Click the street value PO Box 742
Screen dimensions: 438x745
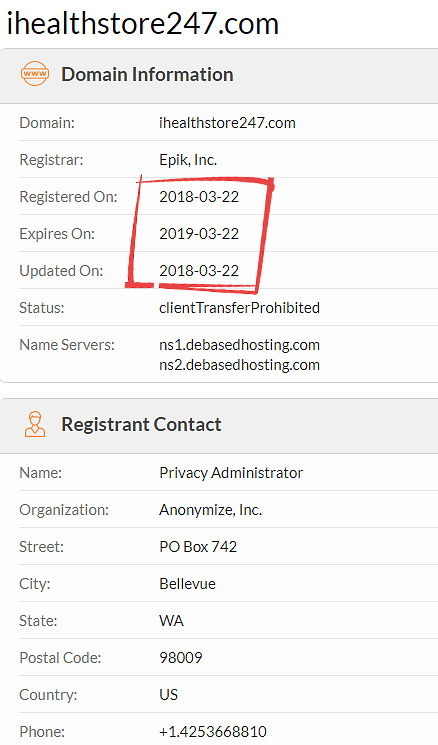click(198, 547)
